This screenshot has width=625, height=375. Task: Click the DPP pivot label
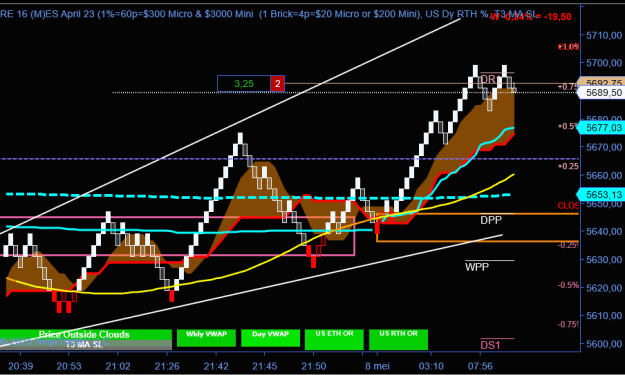point(491,220)
